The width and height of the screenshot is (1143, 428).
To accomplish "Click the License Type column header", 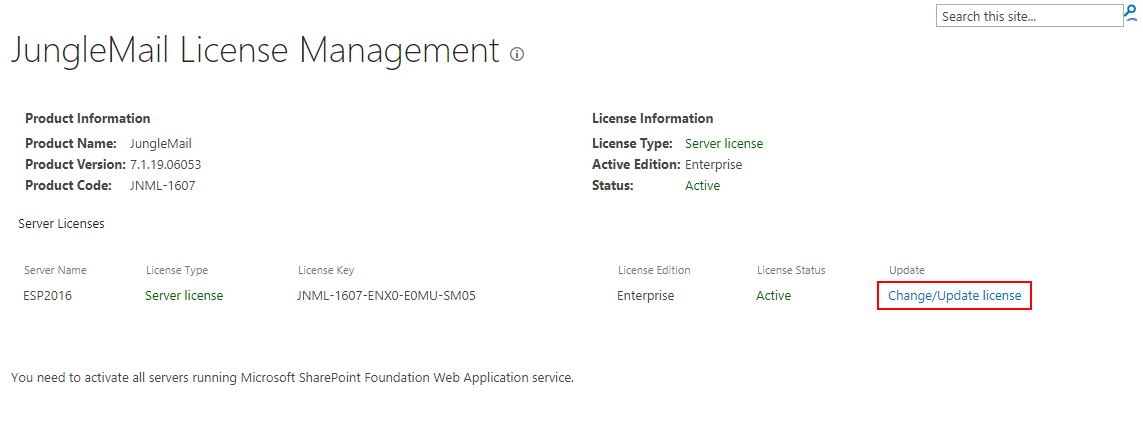I will pyautogui.click(x=176, y=270).
